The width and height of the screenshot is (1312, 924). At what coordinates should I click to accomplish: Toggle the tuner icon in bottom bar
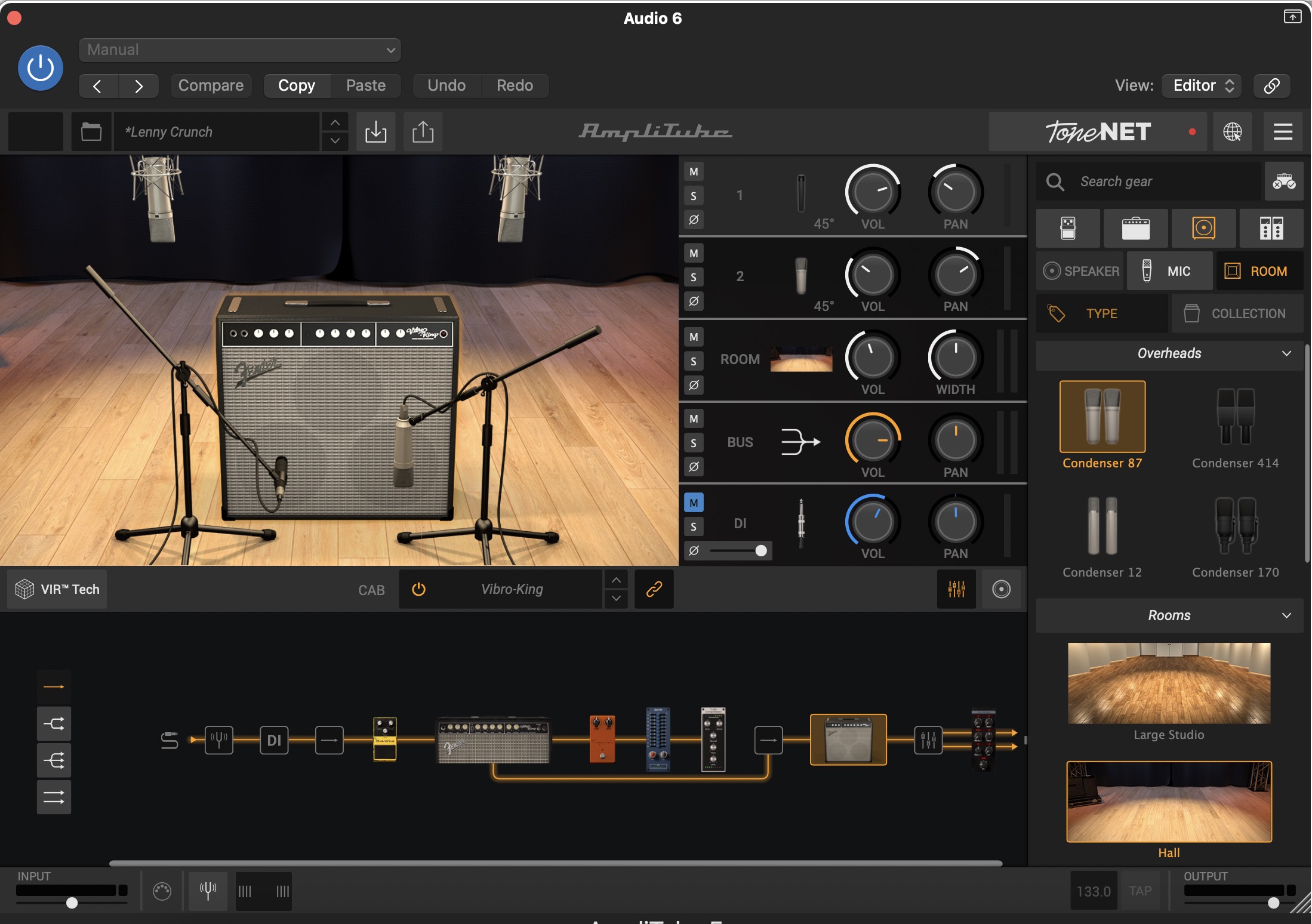(208, 891)
